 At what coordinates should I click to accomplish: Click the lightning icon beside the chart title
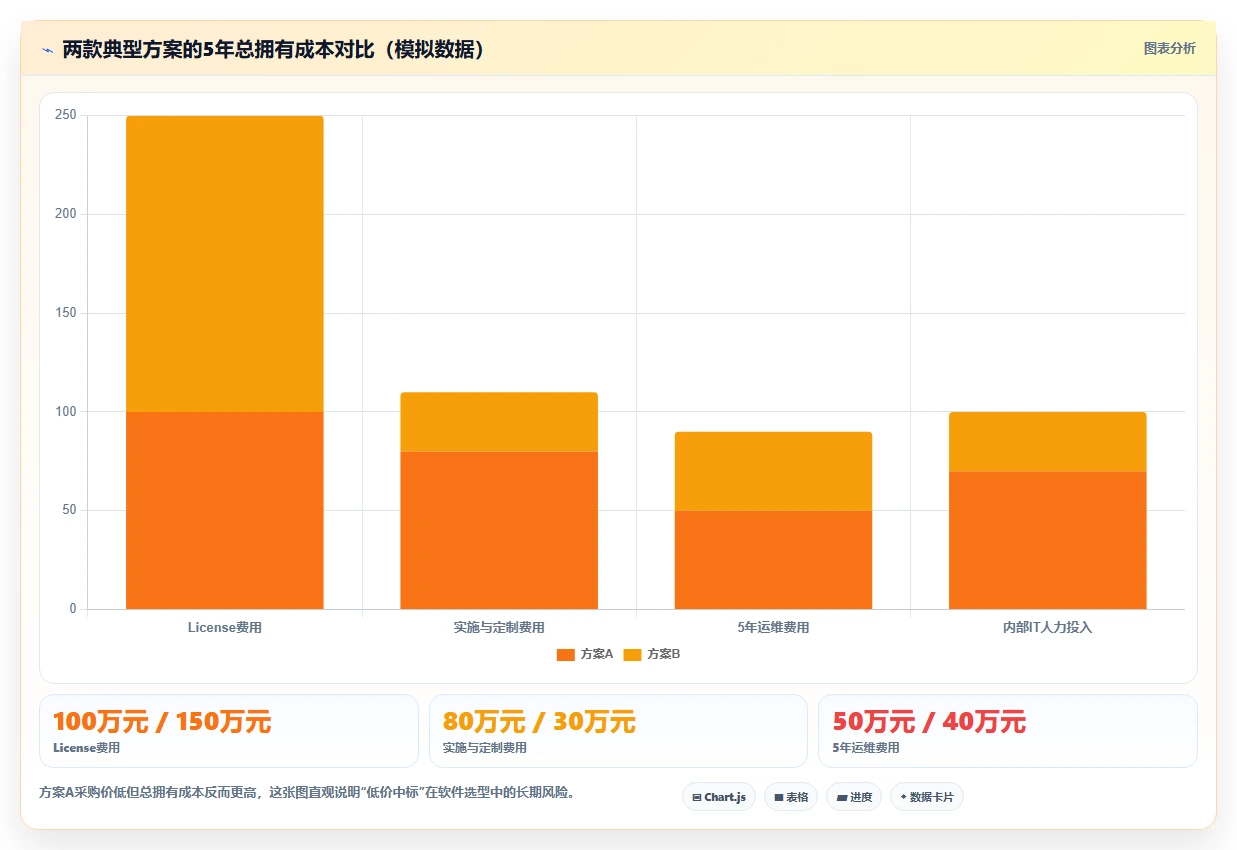point(47,50)
